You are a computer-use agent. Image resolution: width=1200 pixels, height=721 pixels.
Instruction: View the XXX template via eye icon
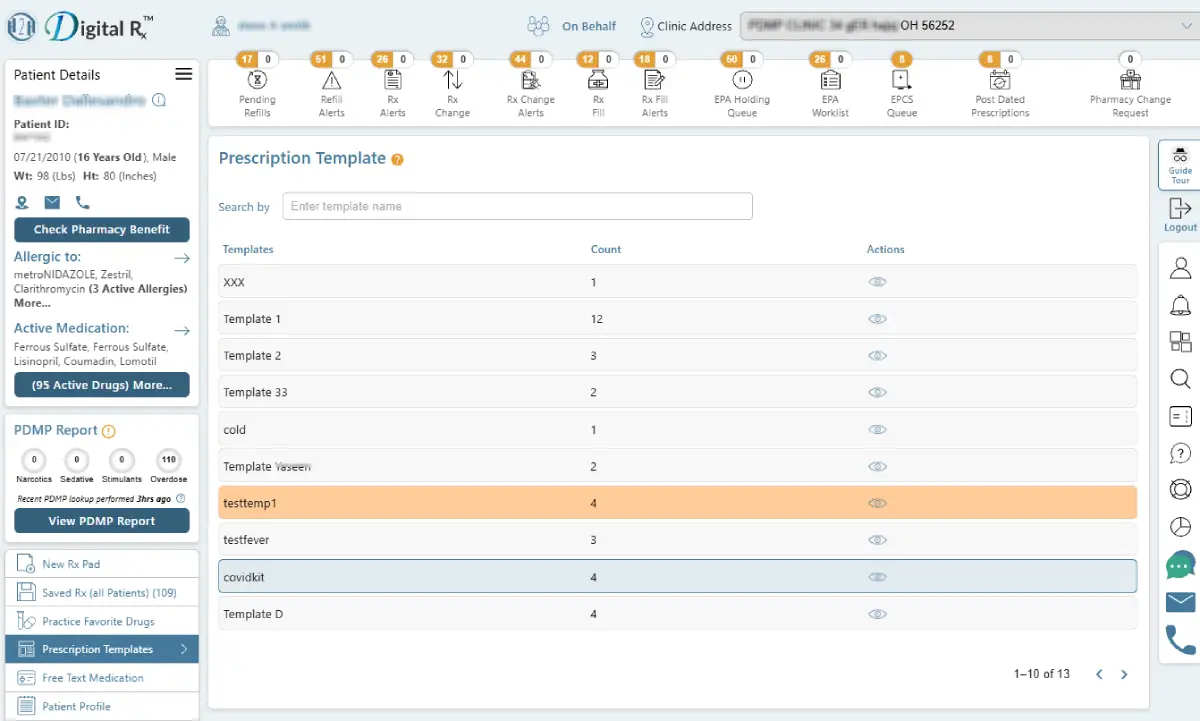[x=877, y=282]
